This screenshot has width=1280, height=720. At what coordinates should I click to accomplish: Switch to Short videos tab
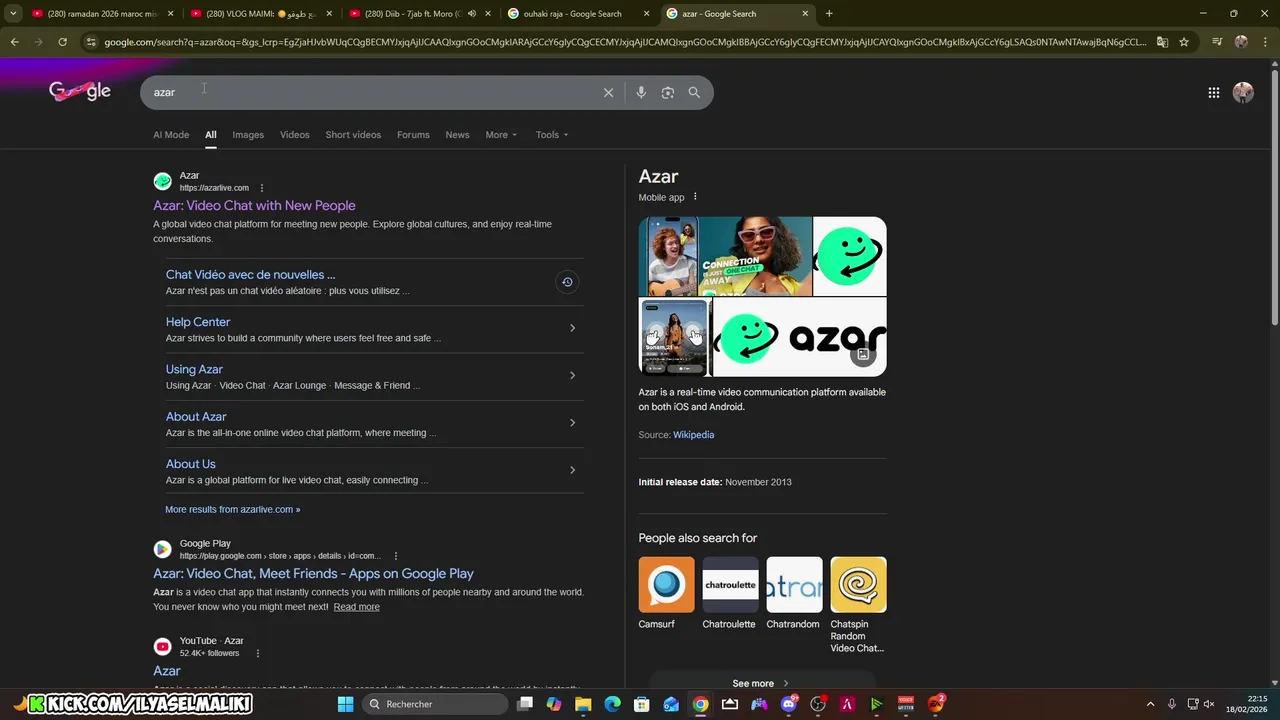coord(353,135)
